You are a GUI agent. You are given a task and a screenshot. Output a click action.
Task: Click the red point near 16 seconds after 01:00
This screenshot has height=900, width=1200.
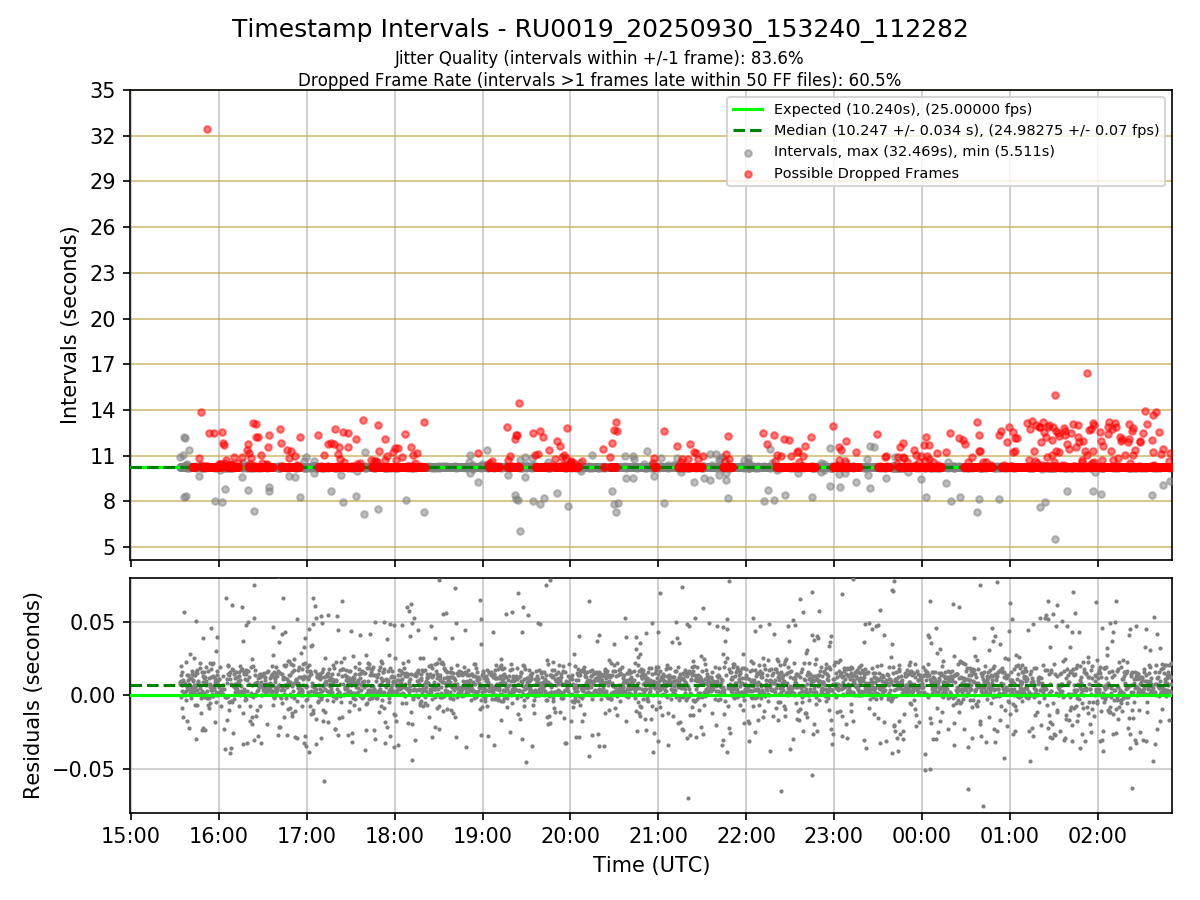tap(1087, 373)
